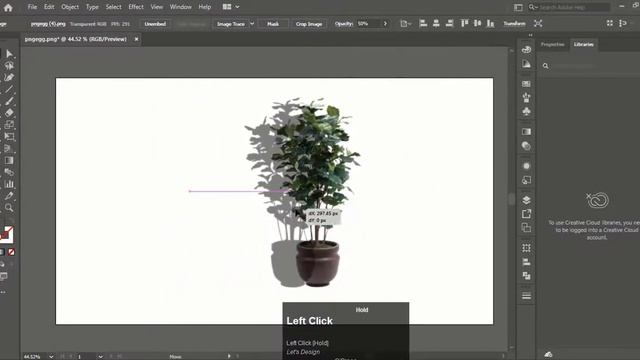Select the Lasso tool

click(9, 65)
